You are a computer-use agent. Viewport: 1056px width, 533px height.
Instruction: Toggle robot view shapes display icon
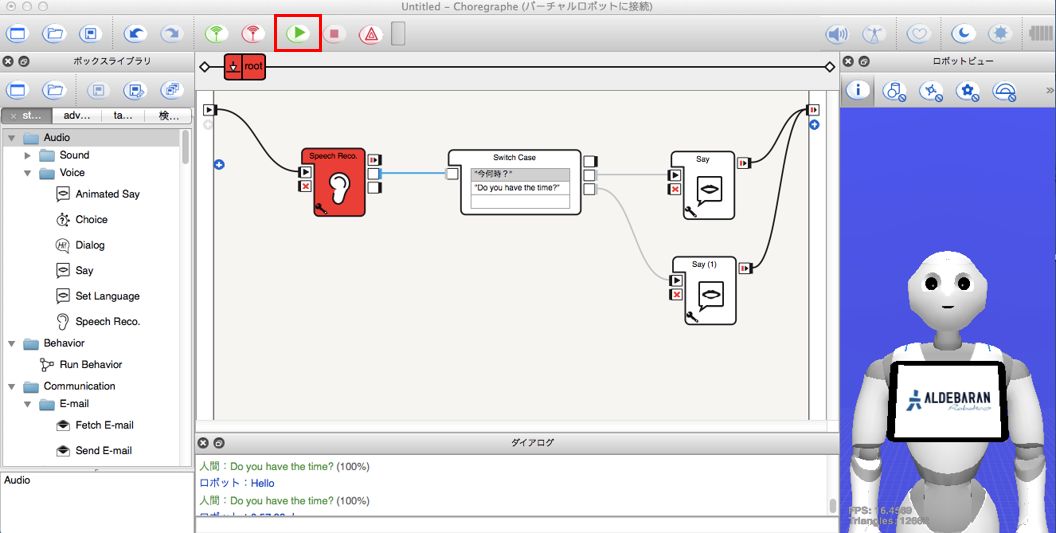(x=894, y=90)
